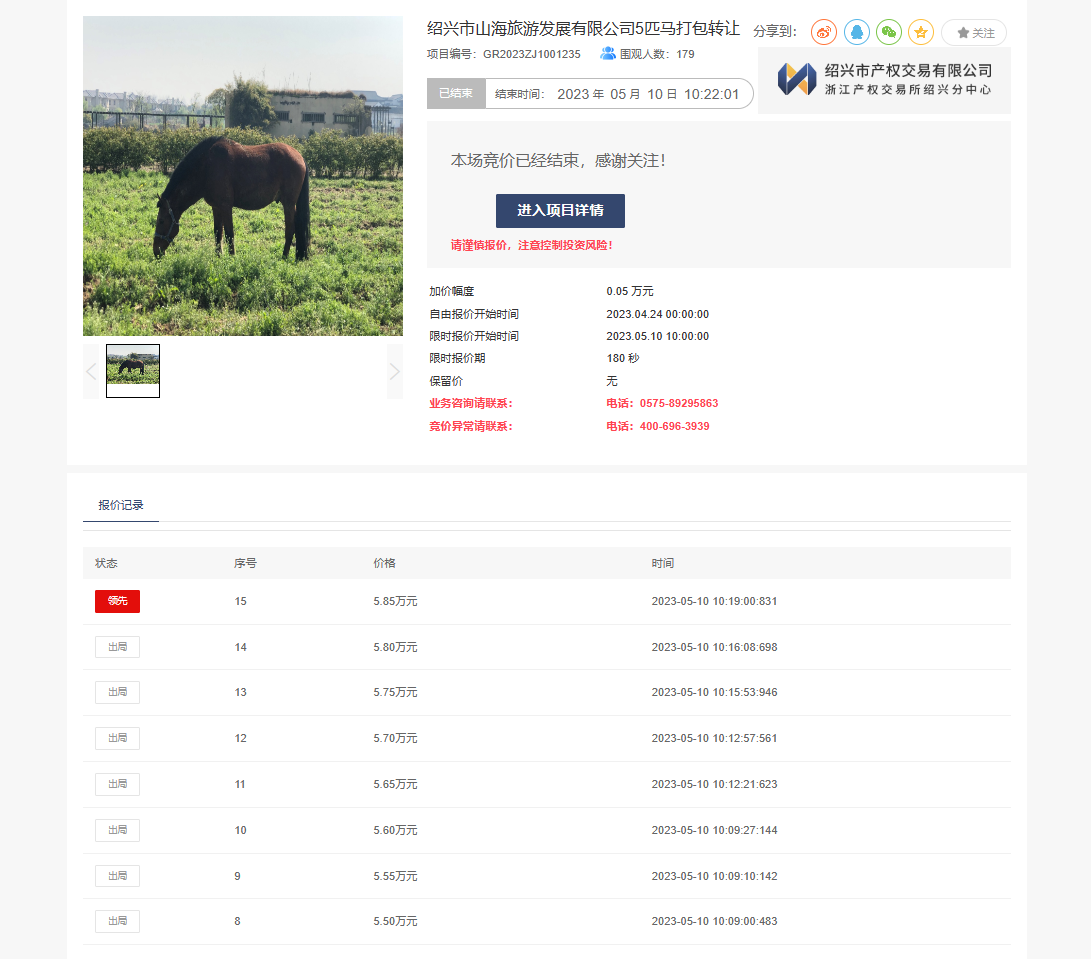Click the value 2023.05.10 10:00:00

tap(658, 337)
